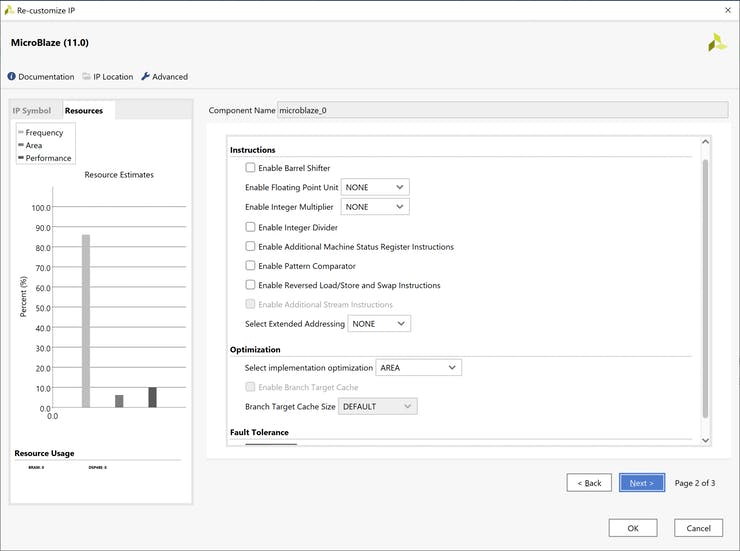
Task: Enable Barrel Shifter checkbox
Action: tap(250, 168)
